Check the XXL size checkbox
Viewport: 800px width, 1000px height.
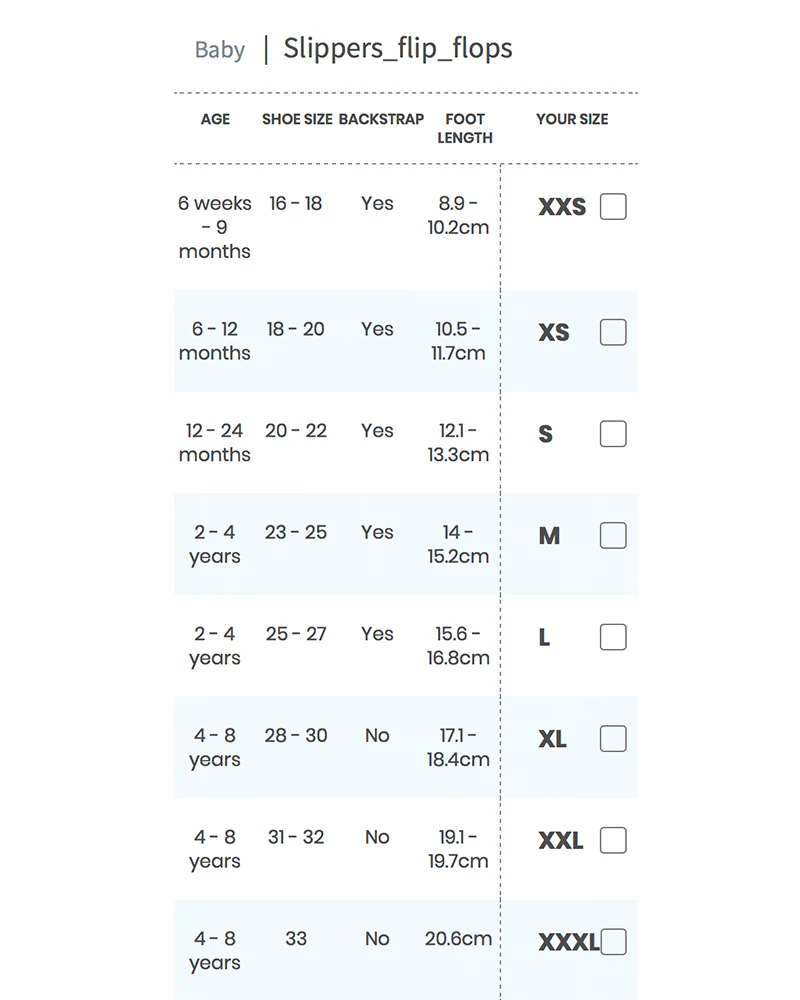coord(613,840)
